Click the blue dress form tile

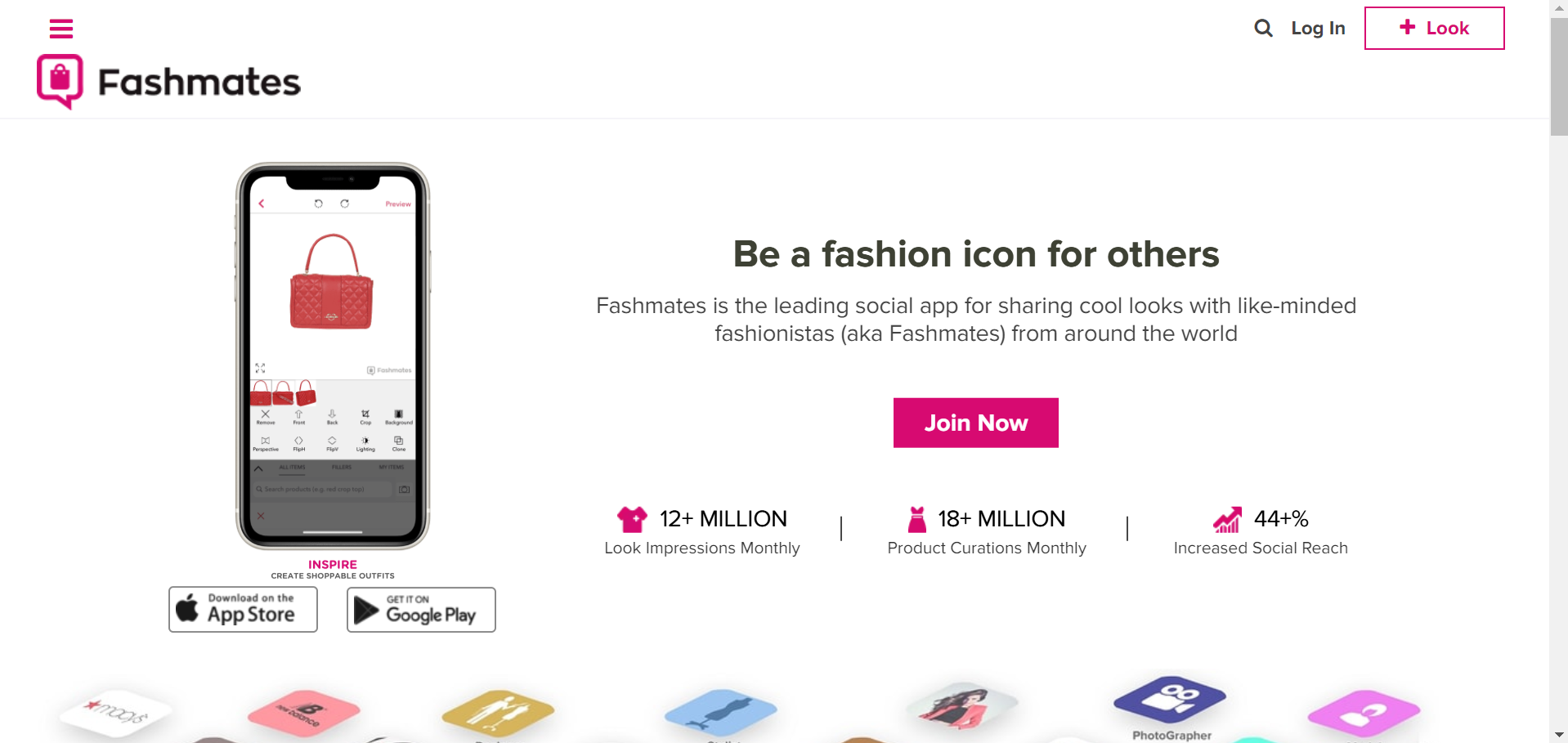click(720, 711)
